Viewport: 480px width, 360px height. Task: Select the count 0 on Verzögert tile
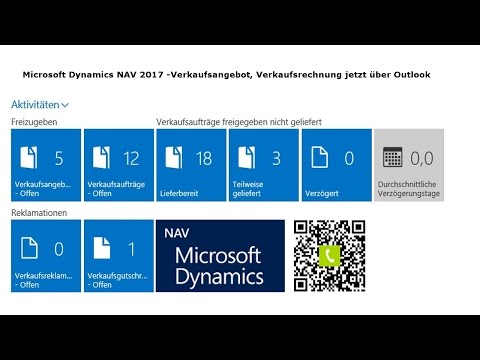(x=349, y=158)
